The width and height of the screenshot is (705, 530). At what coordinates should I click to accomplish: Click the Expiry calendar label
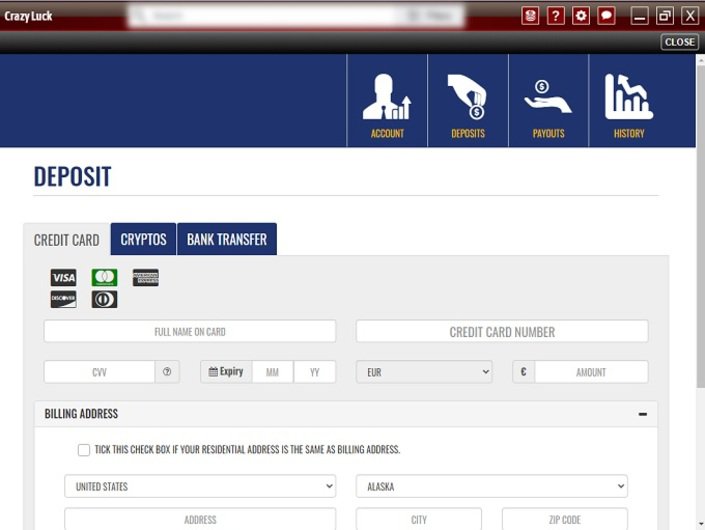[x=226, y=372]
